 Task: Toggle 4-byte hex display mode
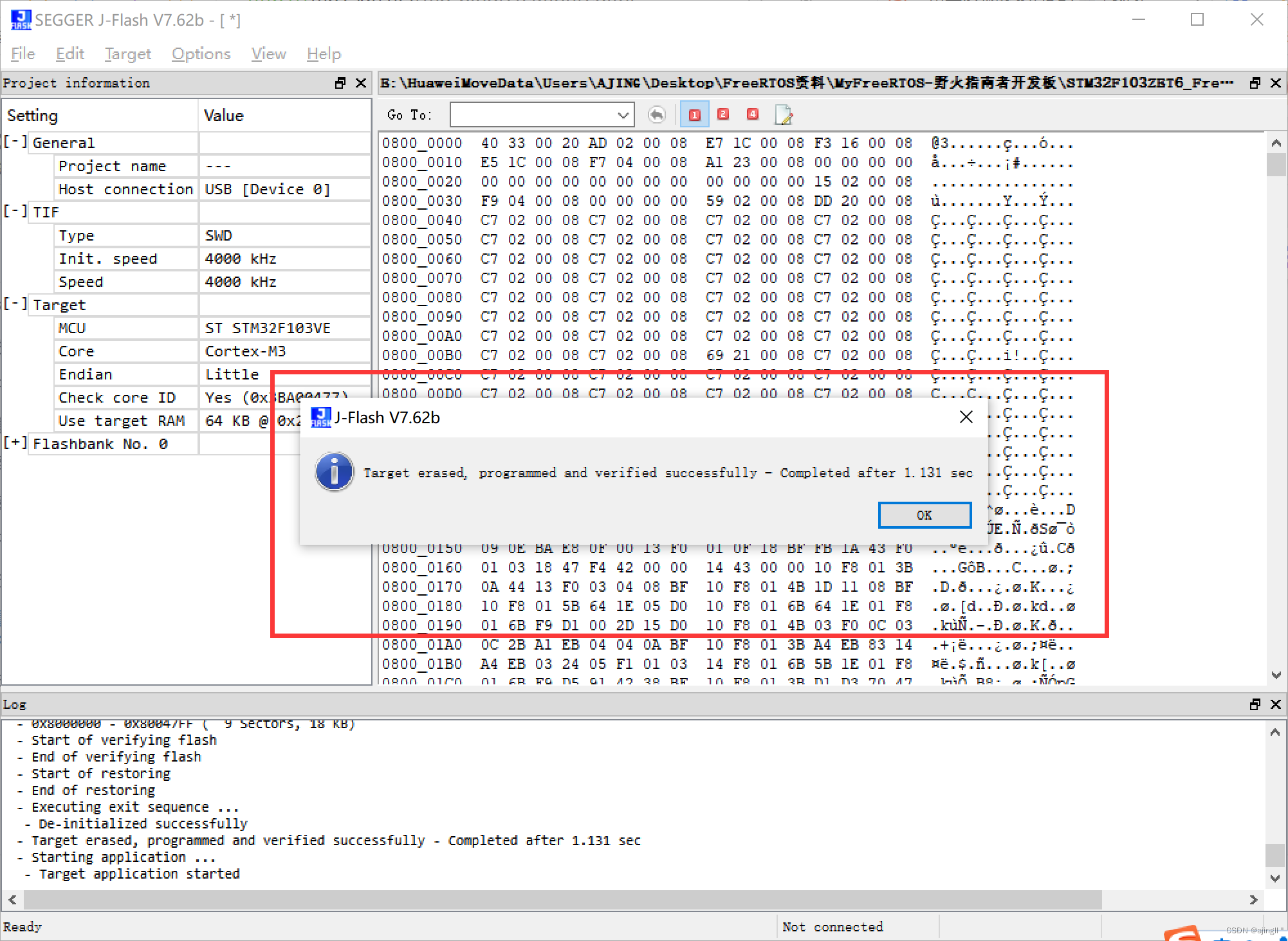752,114
